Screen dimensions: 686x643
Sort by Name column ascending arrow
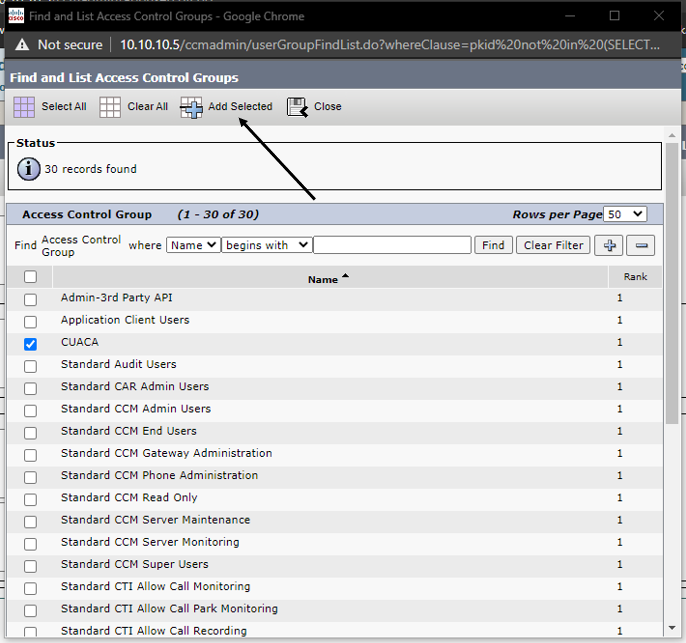pos(345,276)
